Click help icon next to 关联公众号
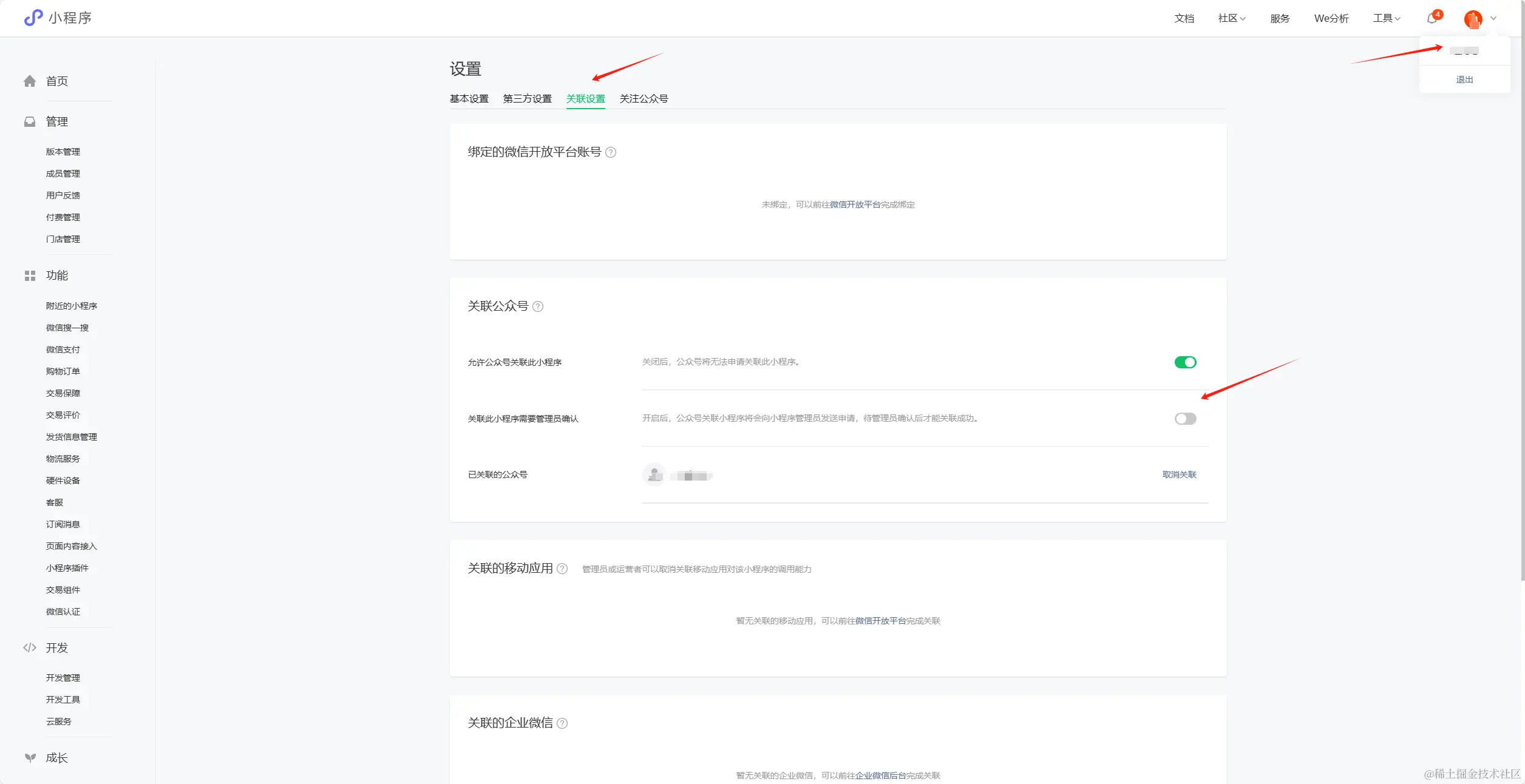Screen dimensions: 1525x784 click(538, 307)
